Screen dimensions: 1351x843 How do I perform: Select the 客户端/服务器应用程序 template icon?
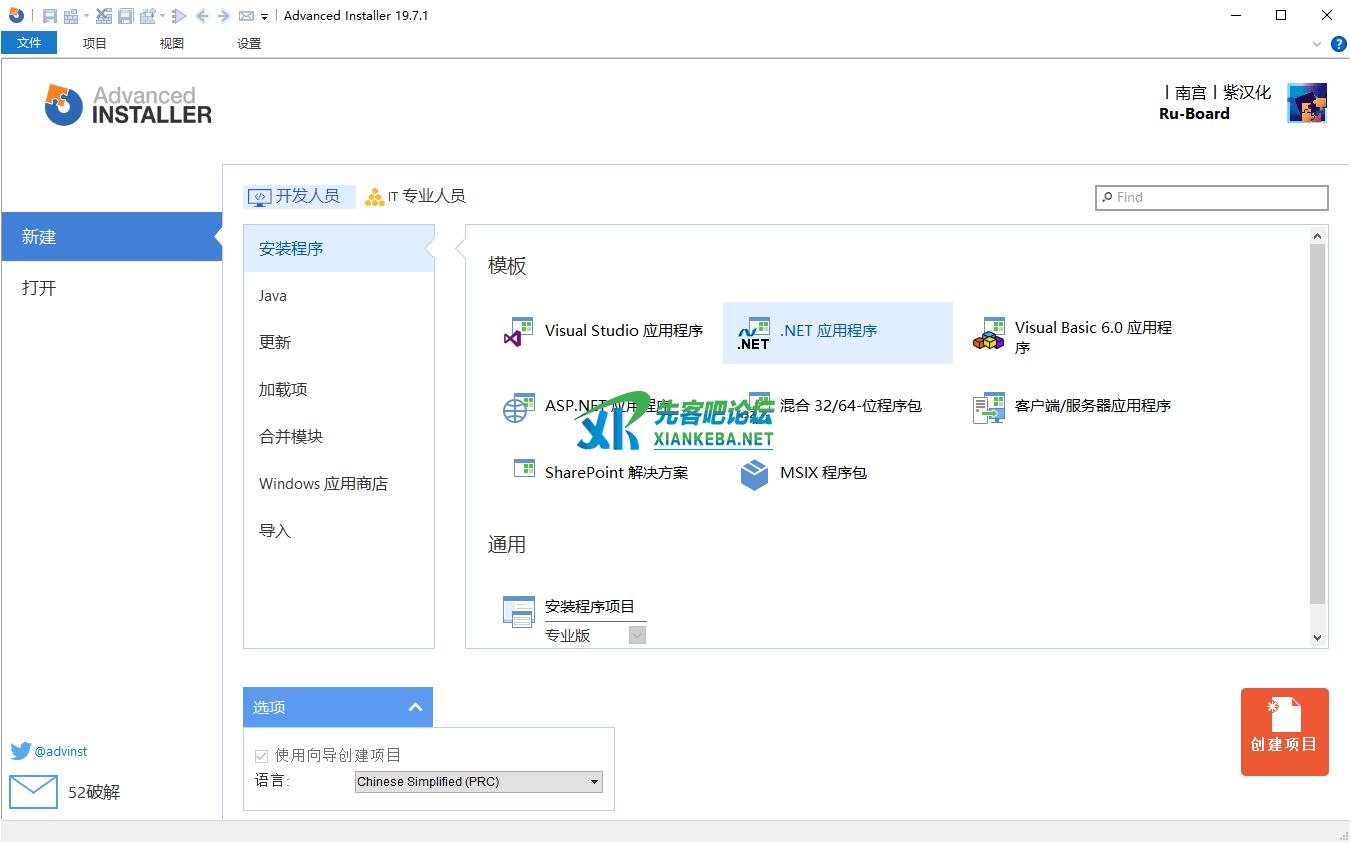(989, 406)
